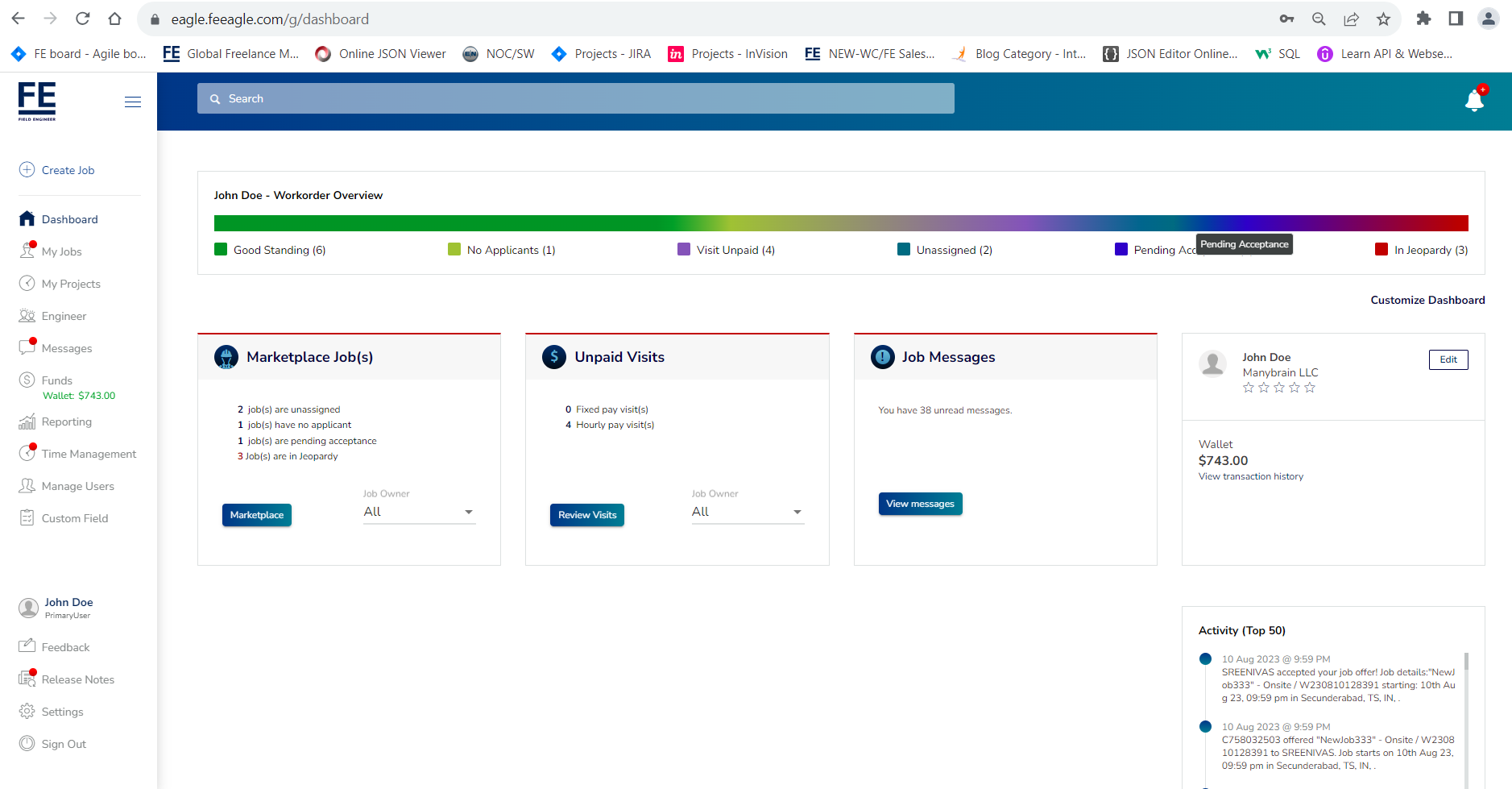This screenshot has width=1512, height=789.
Task: Click the Unassigned (2) legend label
Action: click(955, 250)
